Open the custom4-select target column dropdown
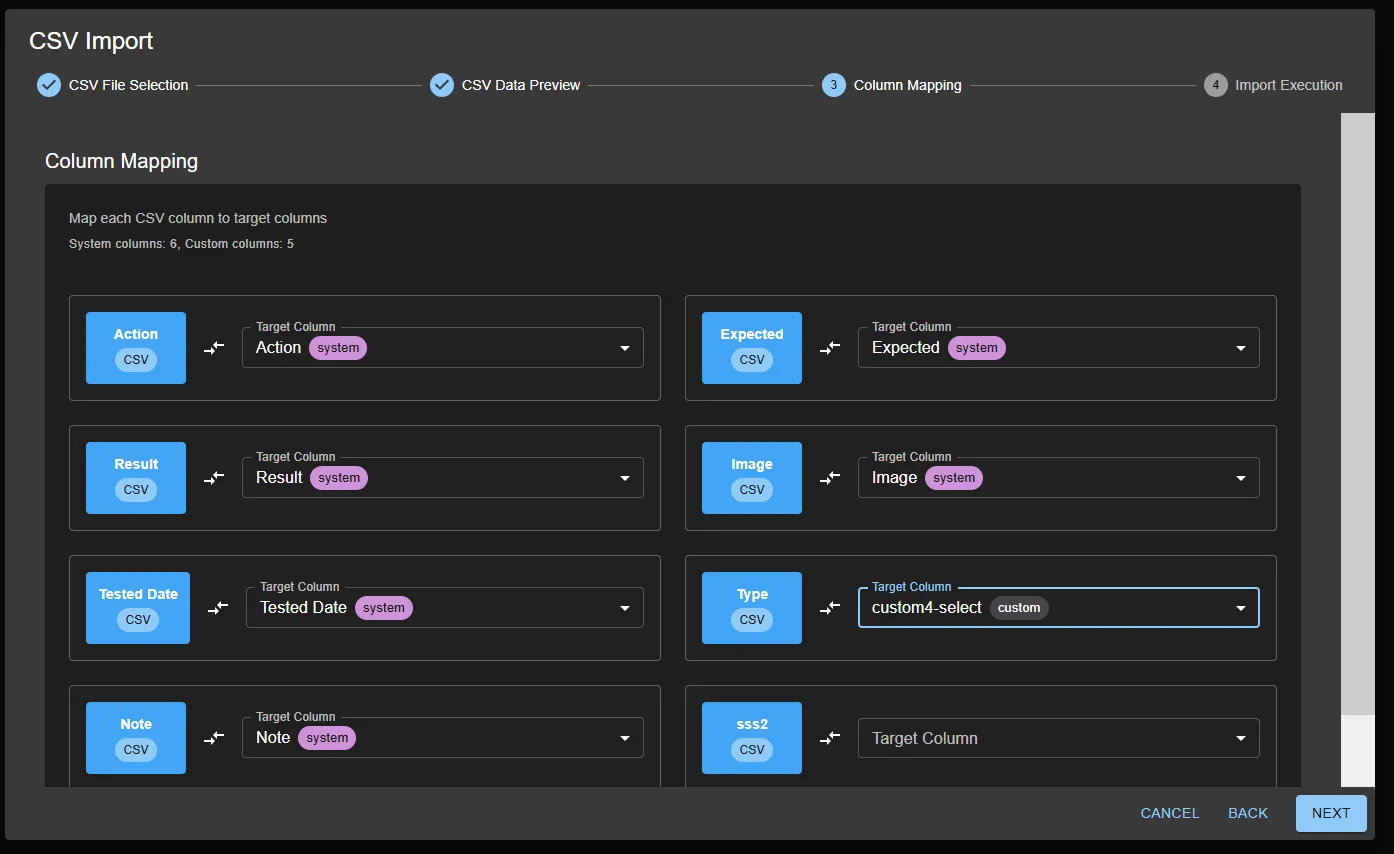The image size is (1394, 854). 1058,608
